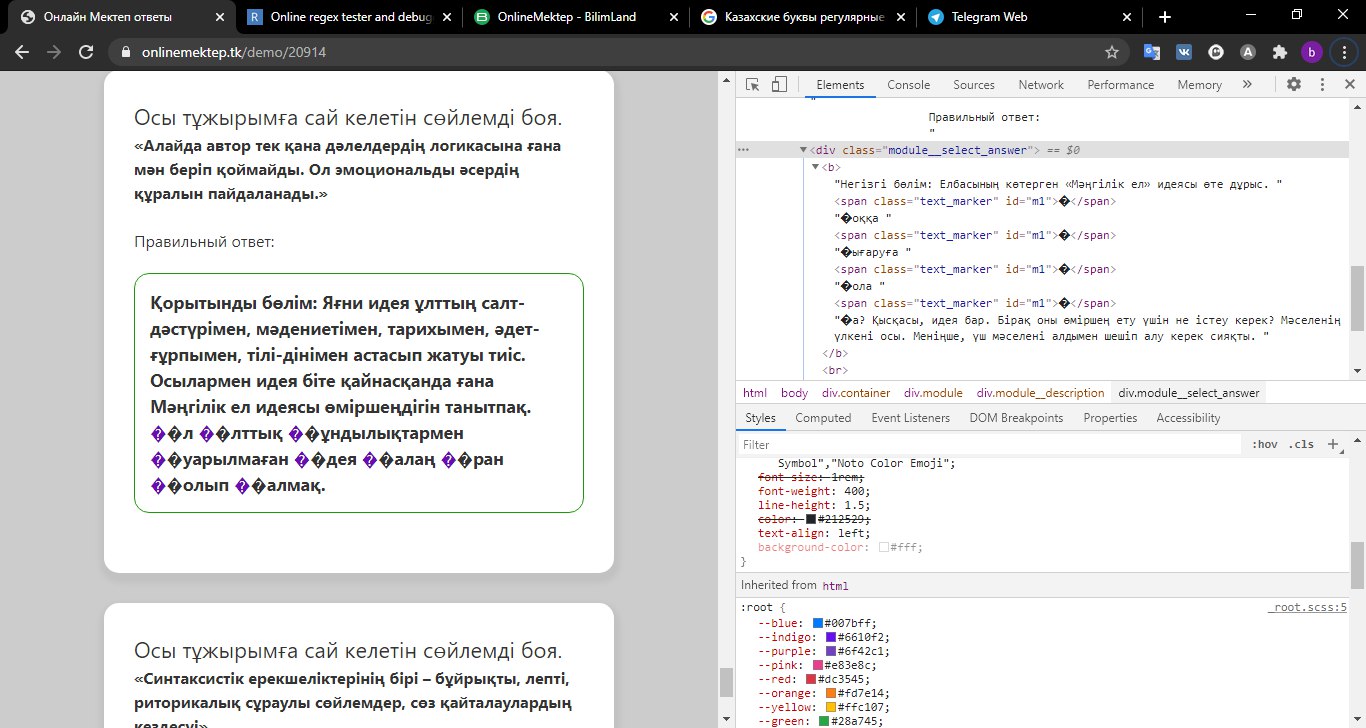Open the Performance tab

[x=1121, y=85]
